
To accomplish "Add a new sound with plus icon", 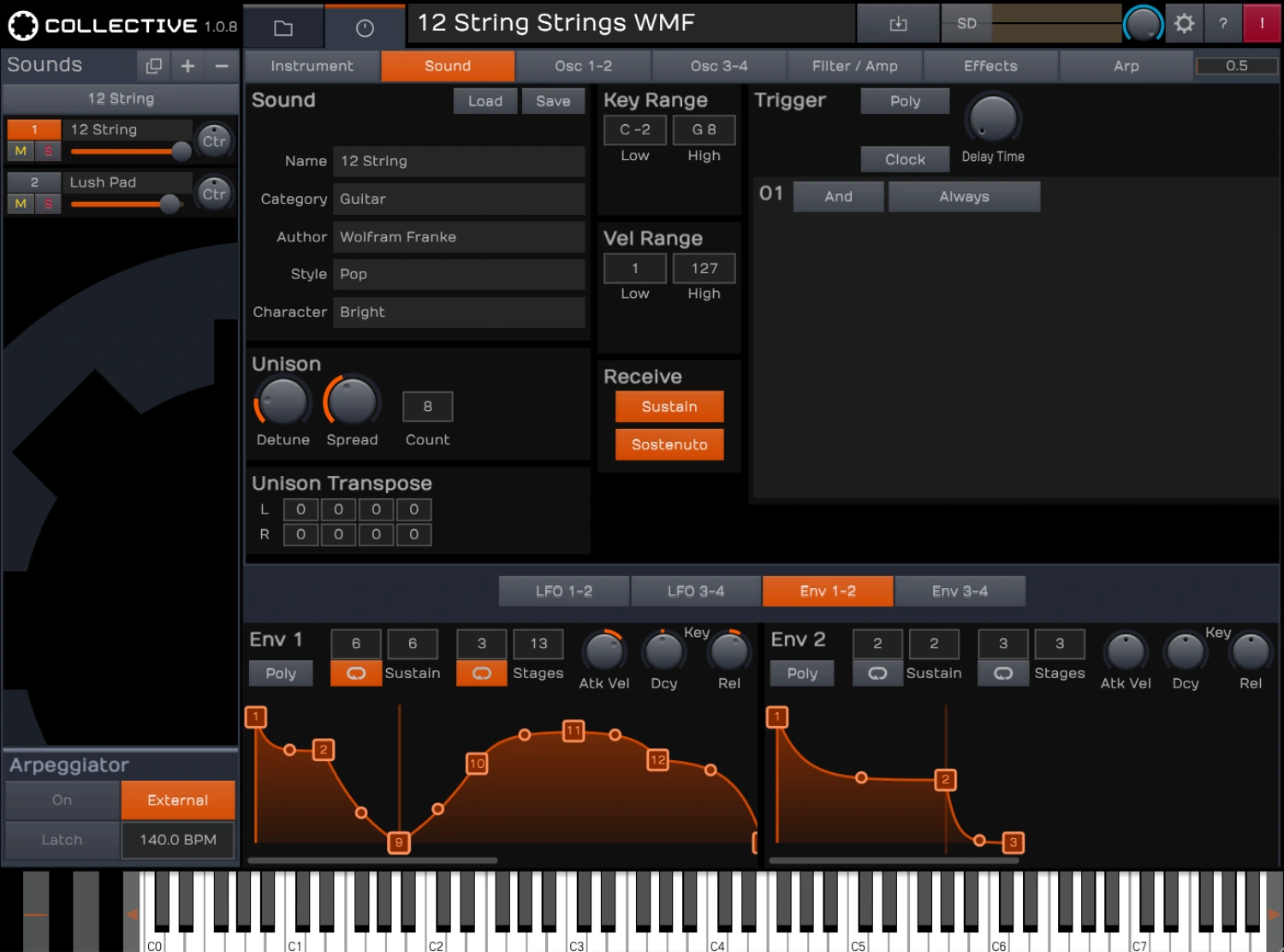I will tap(187, 66).
